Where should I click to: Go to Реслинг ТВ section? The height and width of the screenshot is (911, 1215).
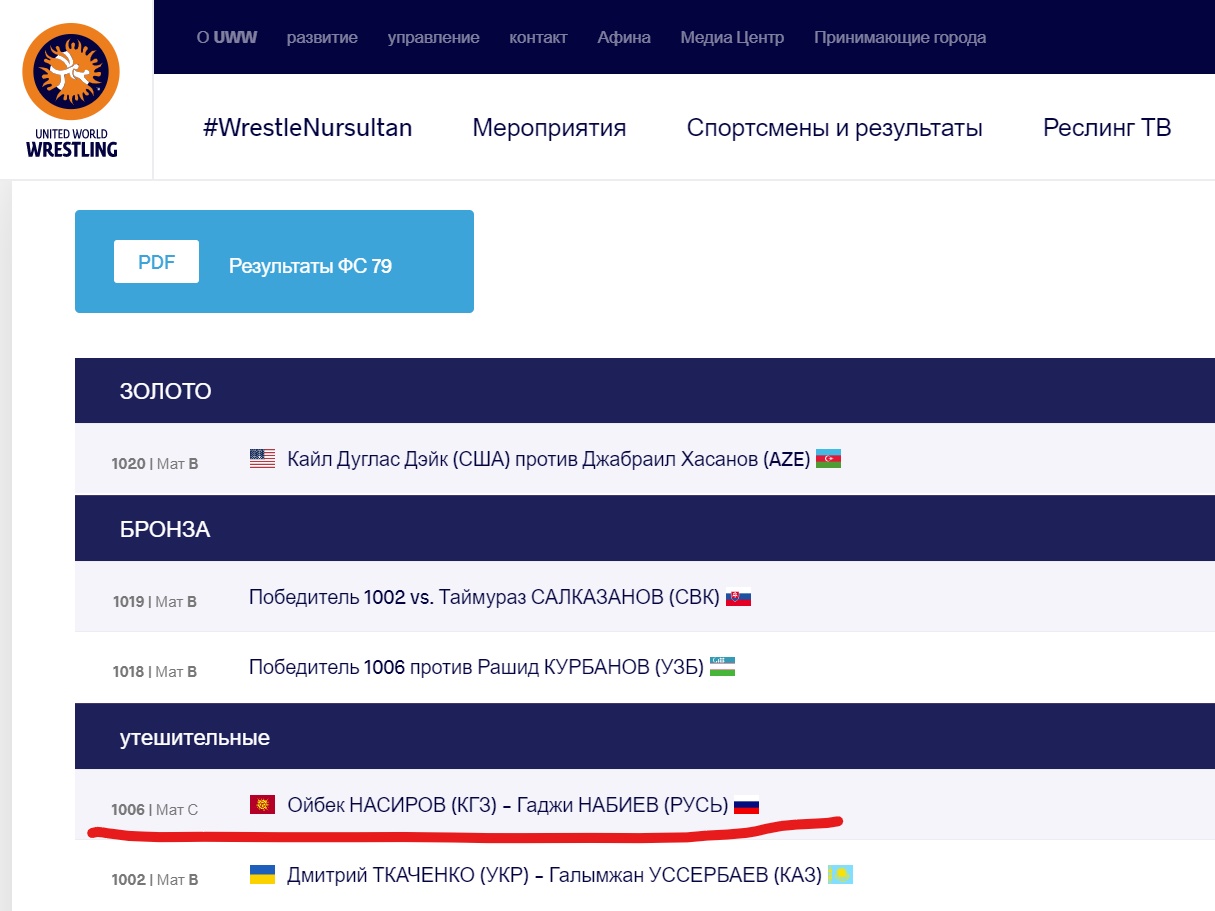1106,128
